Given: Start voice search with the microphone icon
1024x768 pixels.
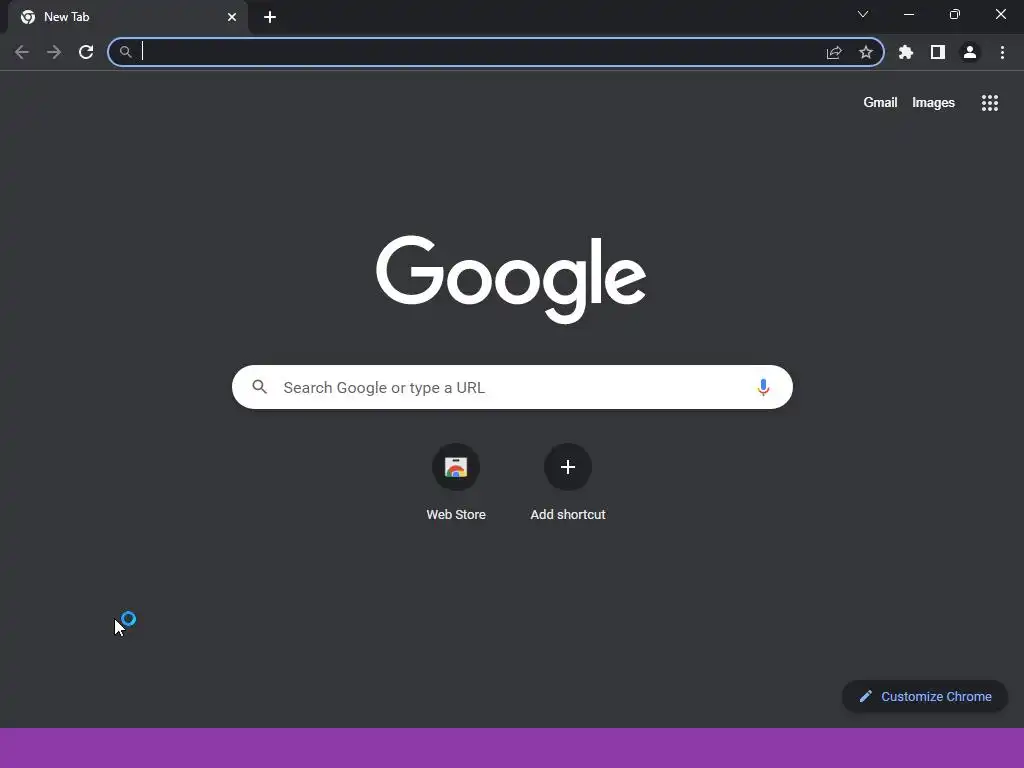Looking at the screenshot, I should [763, 387].
